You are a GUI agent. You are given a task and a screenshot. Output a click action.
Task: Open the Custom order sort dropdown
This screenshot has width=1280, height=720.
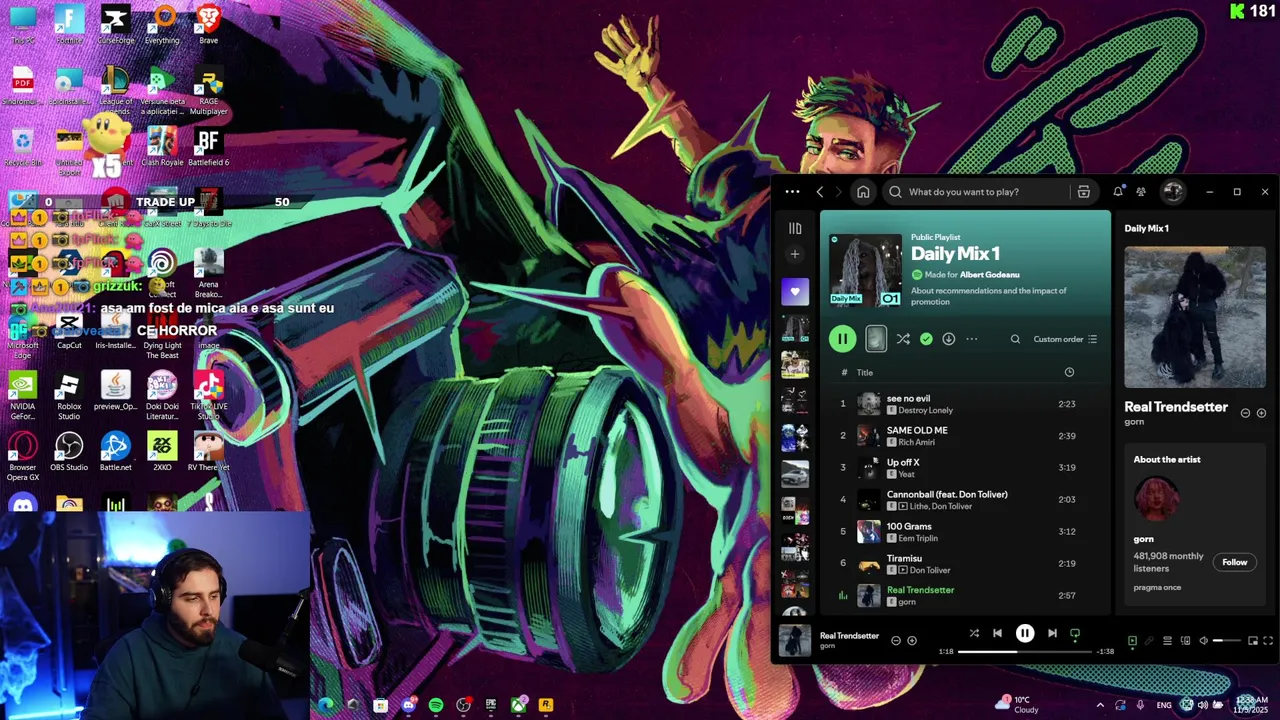tap(1065, 339)
